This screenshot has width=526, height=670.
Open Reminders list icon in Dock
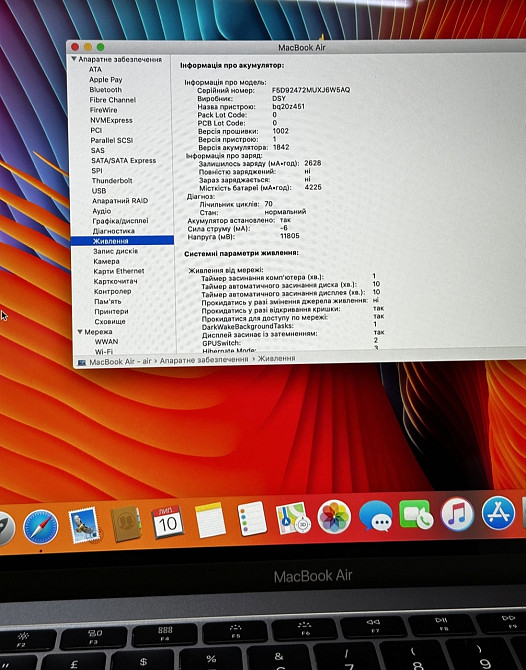[252, 518]
